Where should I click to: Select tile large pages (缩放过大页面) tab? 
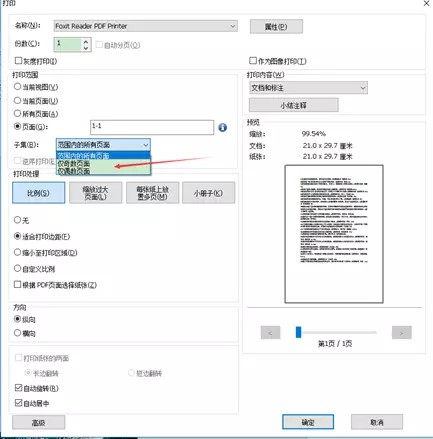coord(96,193)
